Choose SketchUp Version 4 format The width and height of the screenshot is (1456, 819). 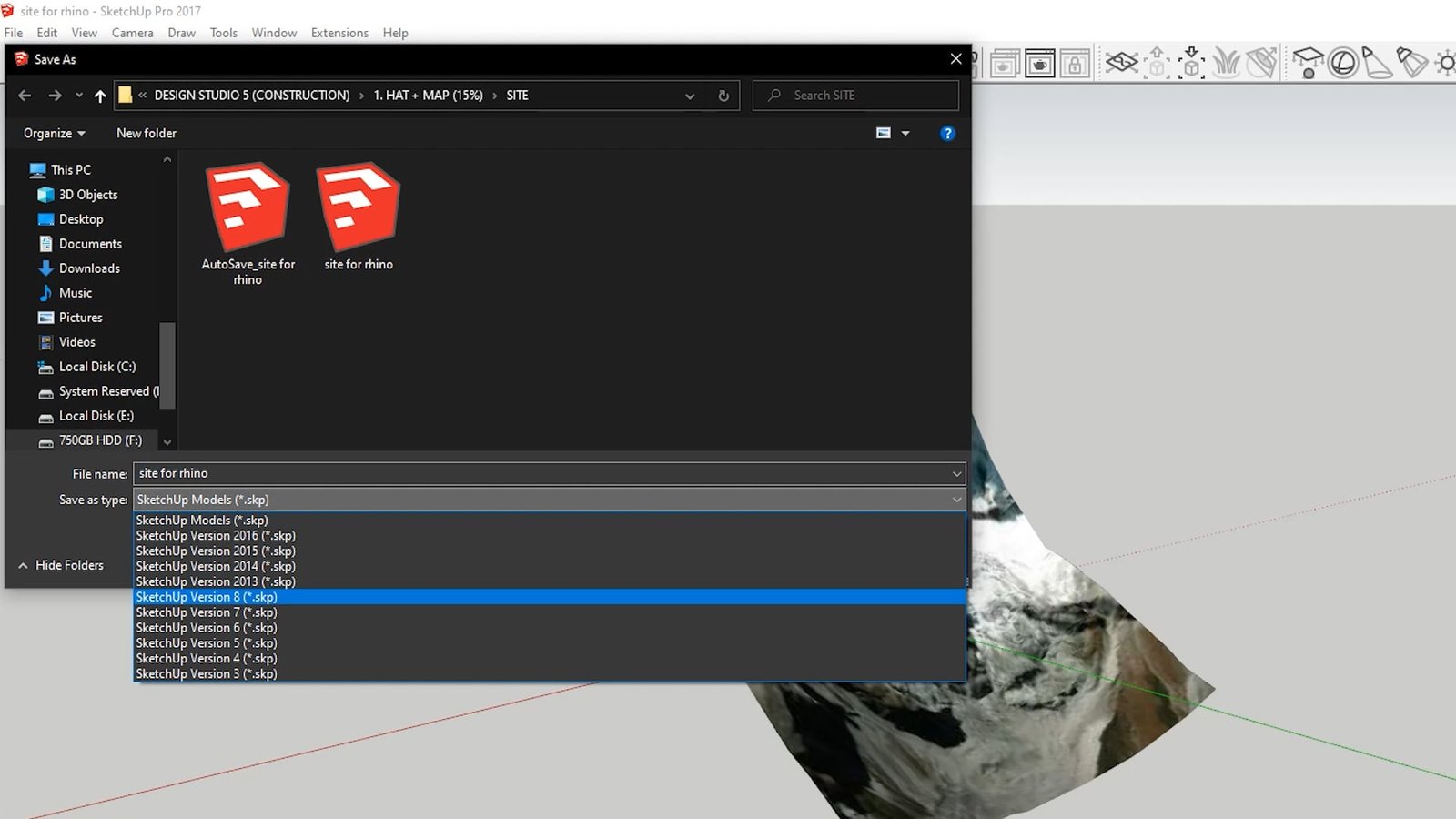coord(550,659)
